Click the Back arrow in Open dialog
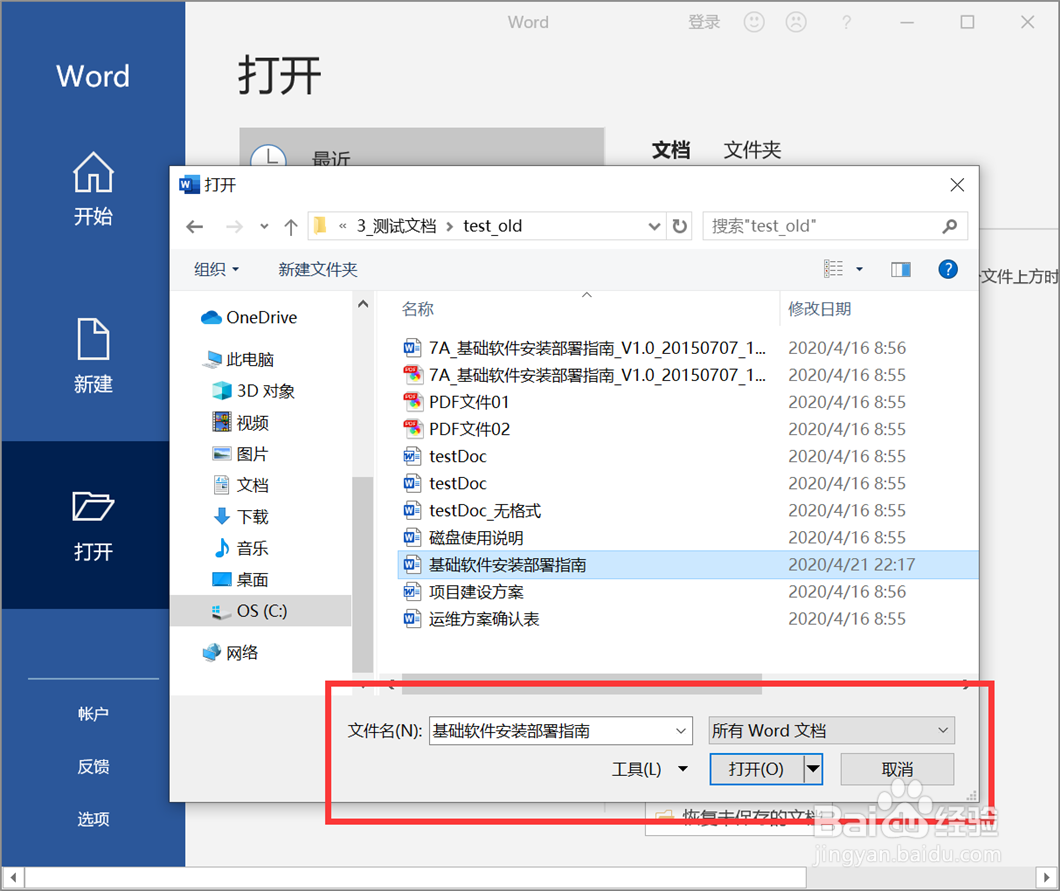The image size is (1060, 891). [x=195, y=226]
